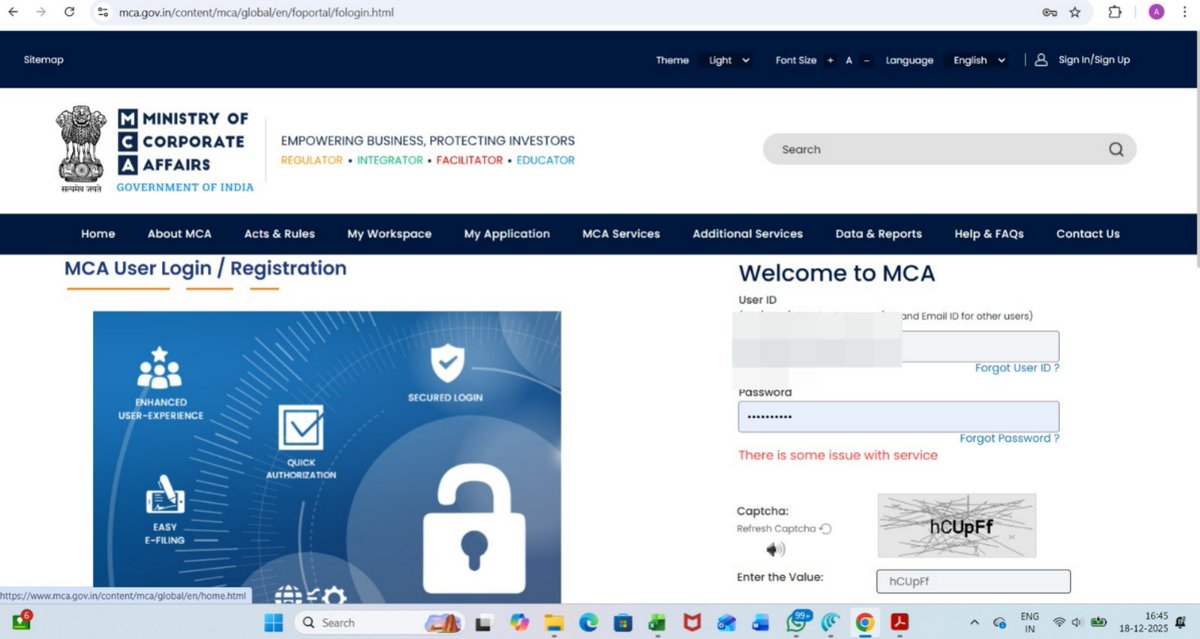The width and height of the screenshot is (1200, 639).
Task: Show hidden system tray icons
Action: [976, 622]
